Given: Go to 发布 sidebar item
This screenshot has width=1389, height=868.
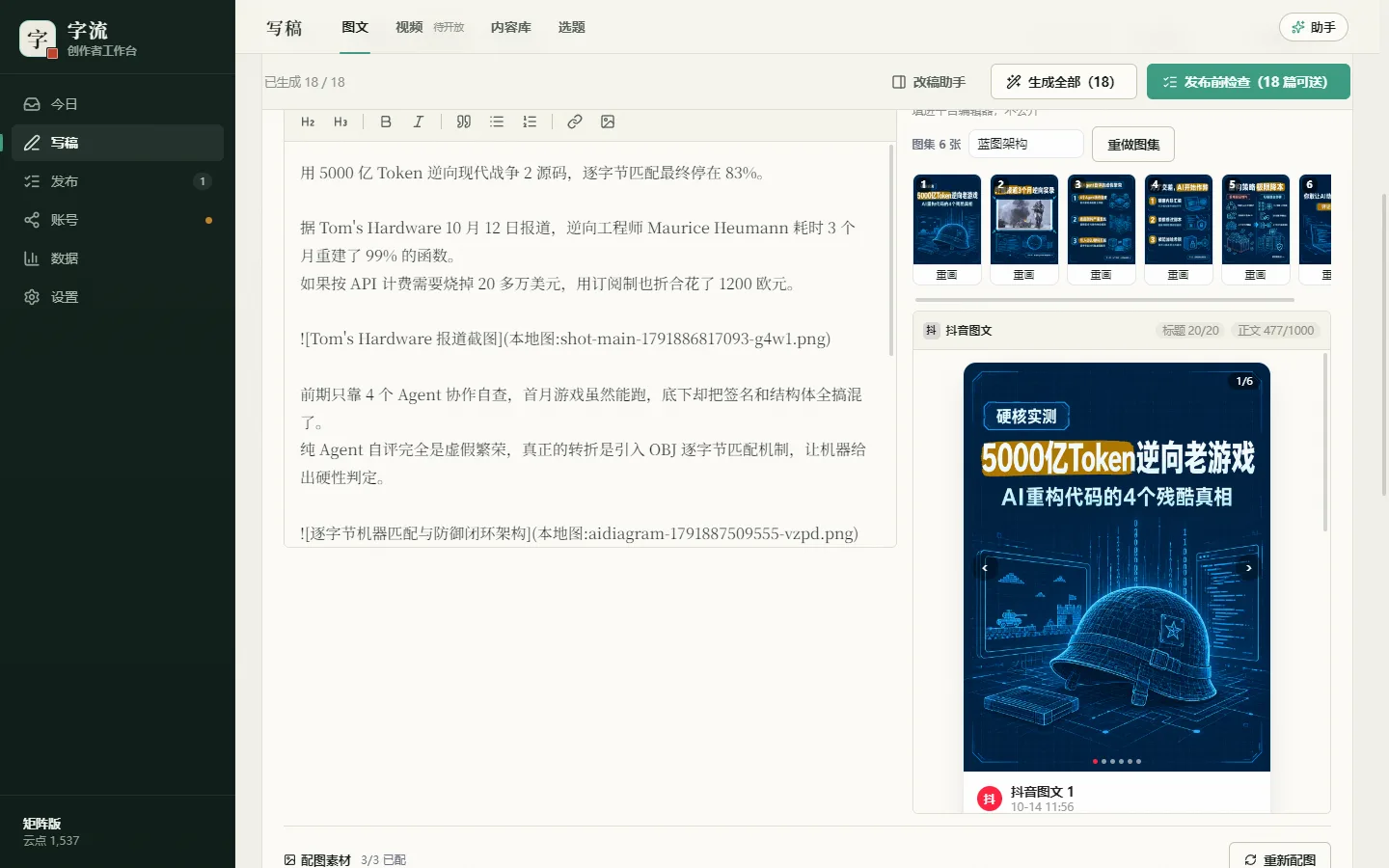Looking at the screenshot, I should tap(118, 181).
